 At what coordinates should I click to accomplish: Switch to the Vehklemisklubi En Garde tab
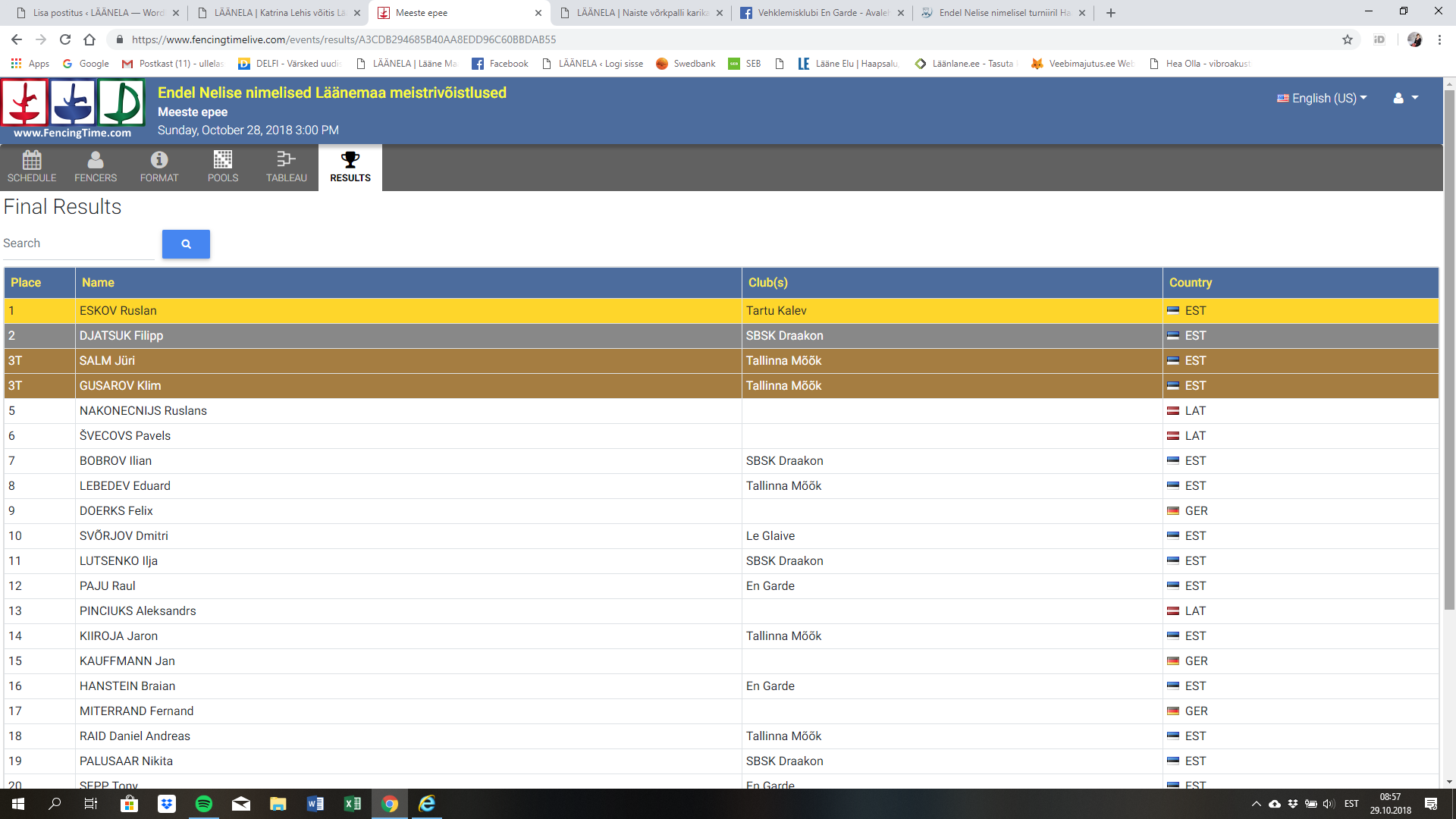[x=821, y=13]
